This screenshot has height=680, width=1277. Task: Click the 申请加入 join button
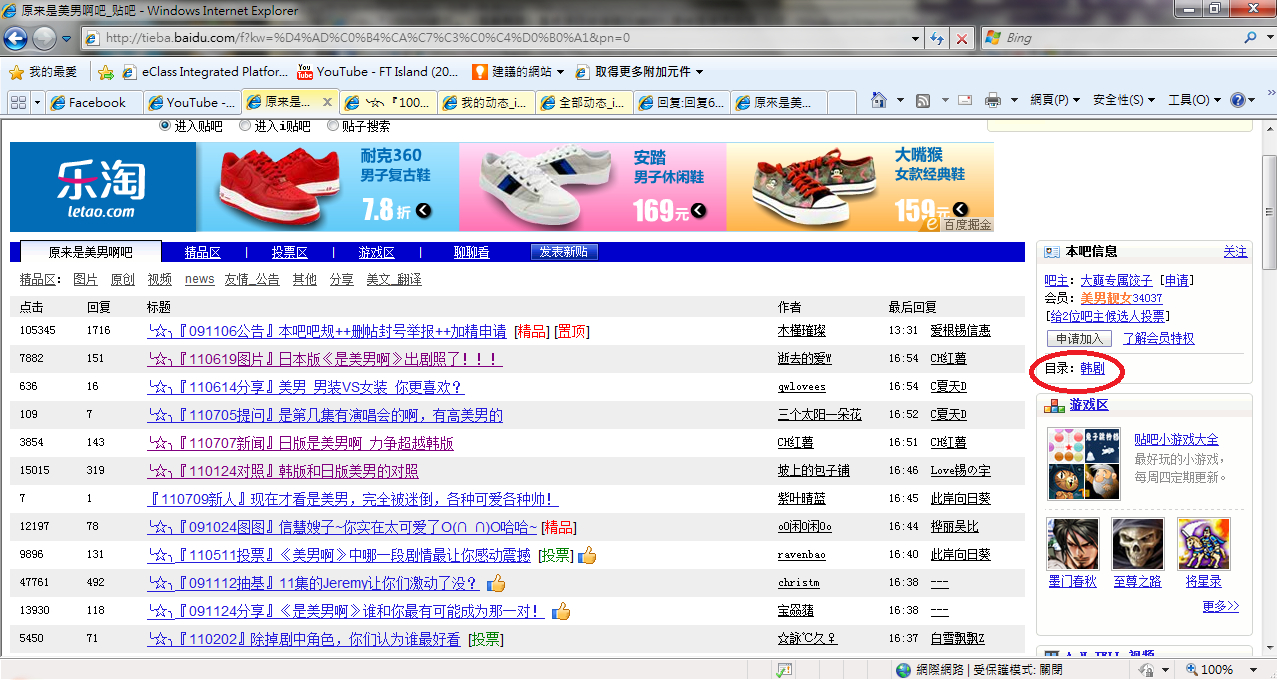[x=1079, y=338]
